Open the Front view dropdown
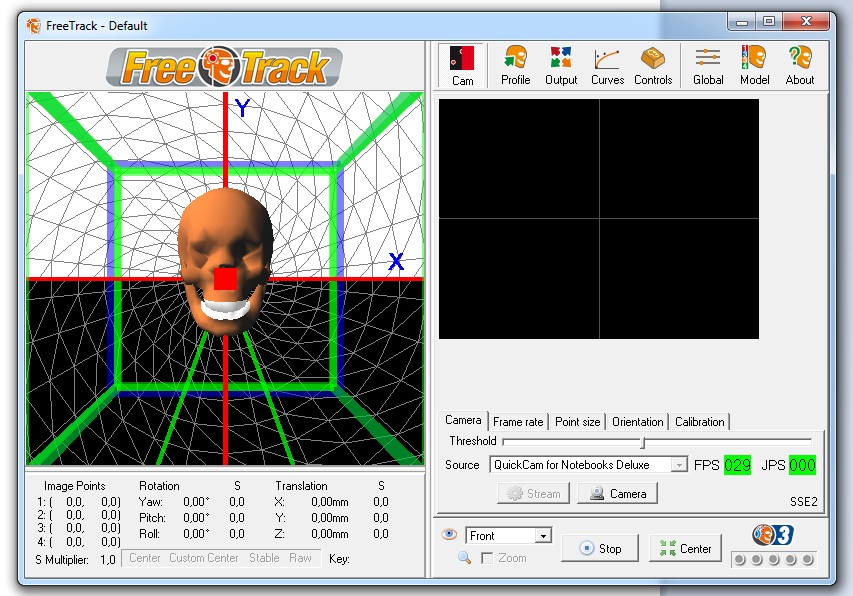This screenshot has height=596, width=853. pyautogui.click(x=543, y=536)
